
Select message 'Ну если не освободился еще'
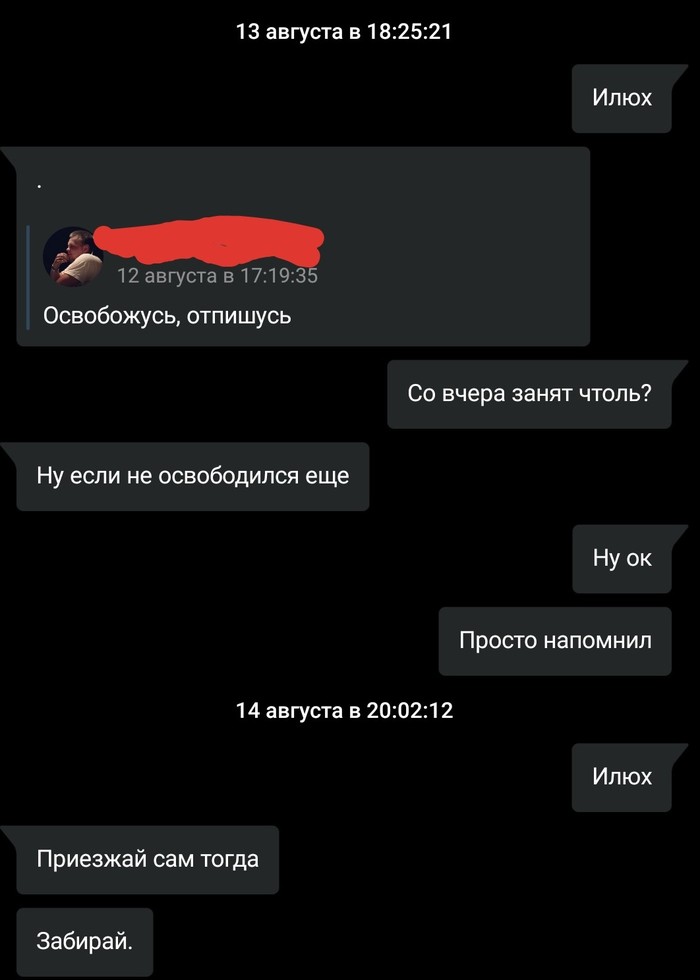pyautogui.click(x=192, y=476)
